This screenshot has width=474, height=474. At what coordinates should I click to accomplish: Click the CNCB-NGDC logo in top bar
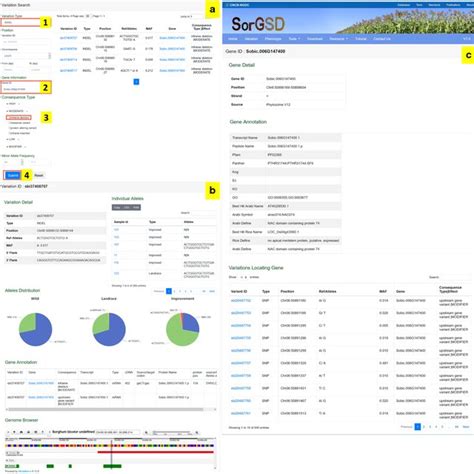click(x=238, y=5)
